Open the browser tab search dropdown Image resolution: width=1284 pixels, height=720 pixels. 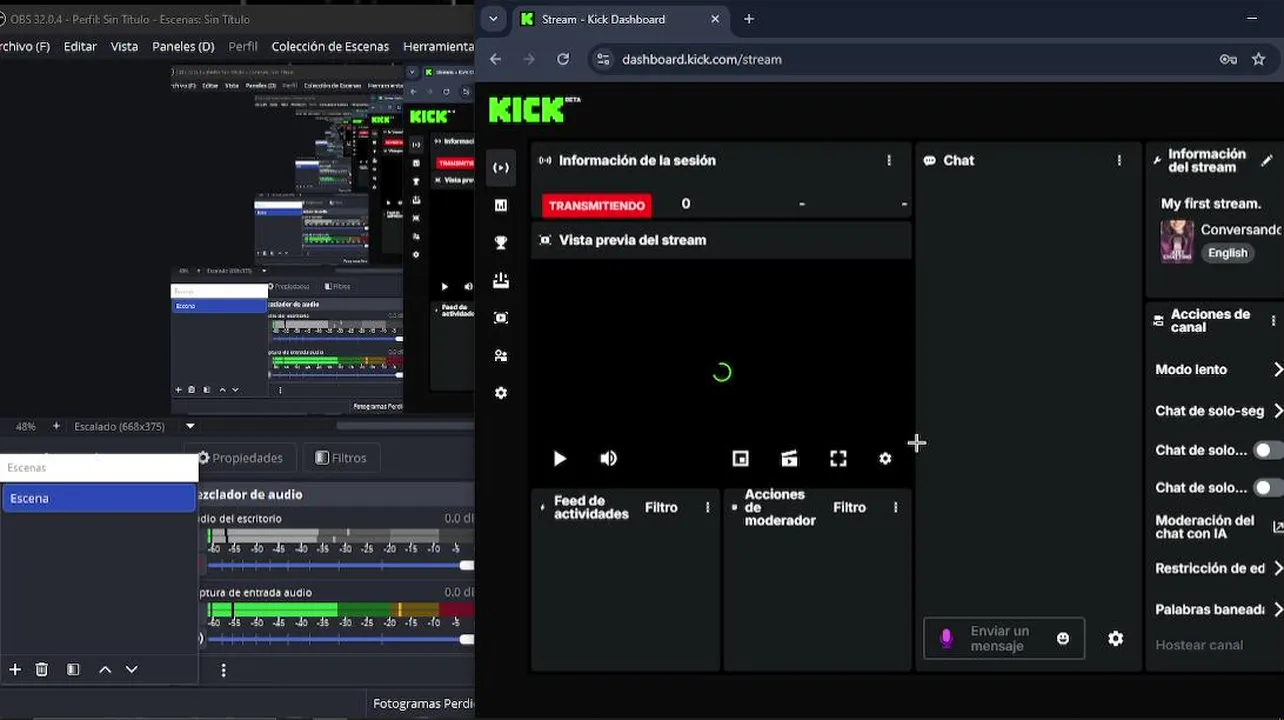click(x=493, y=19)
